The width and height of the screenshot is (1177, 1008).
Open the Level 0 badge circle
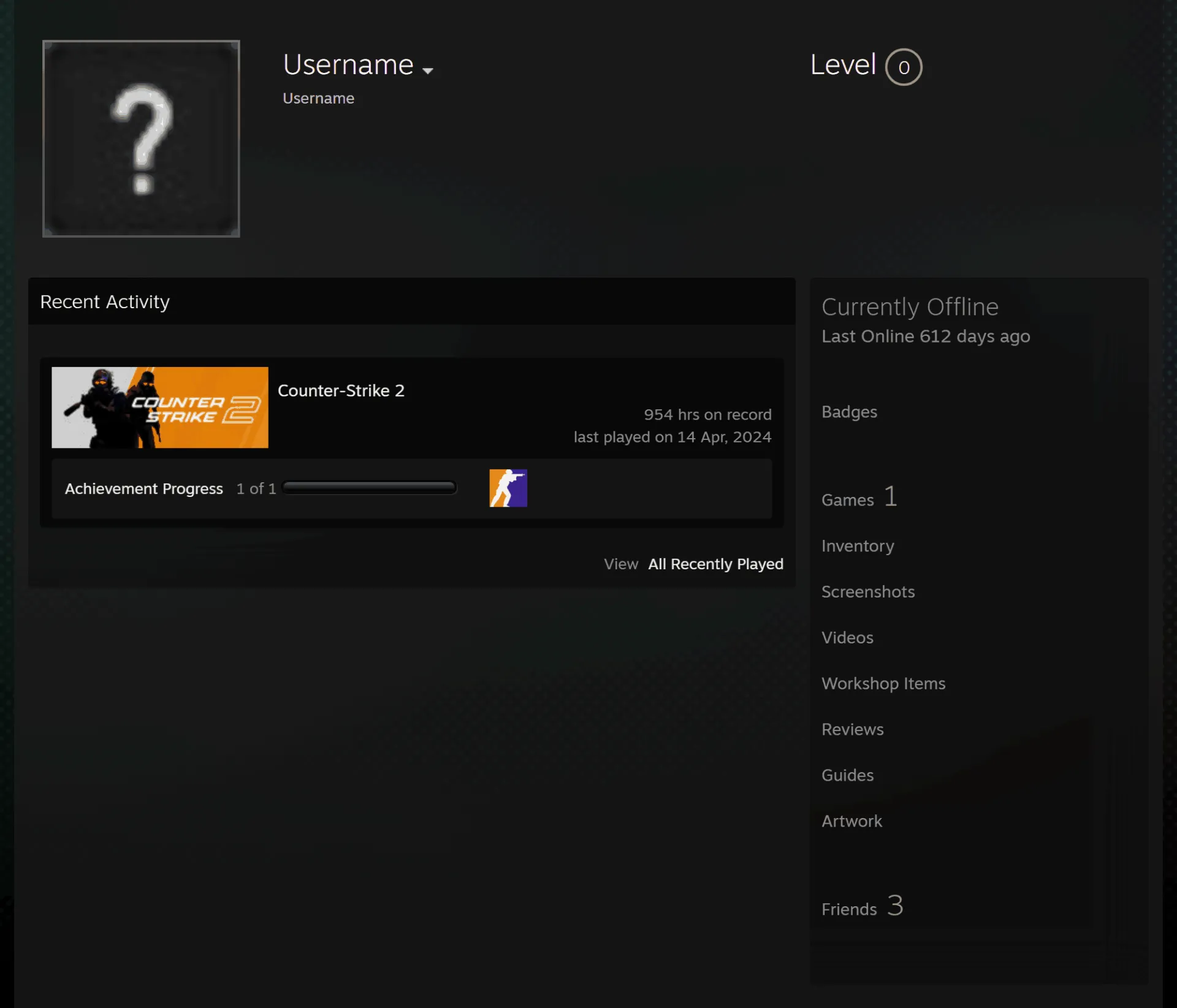click(x=904, y=67)
